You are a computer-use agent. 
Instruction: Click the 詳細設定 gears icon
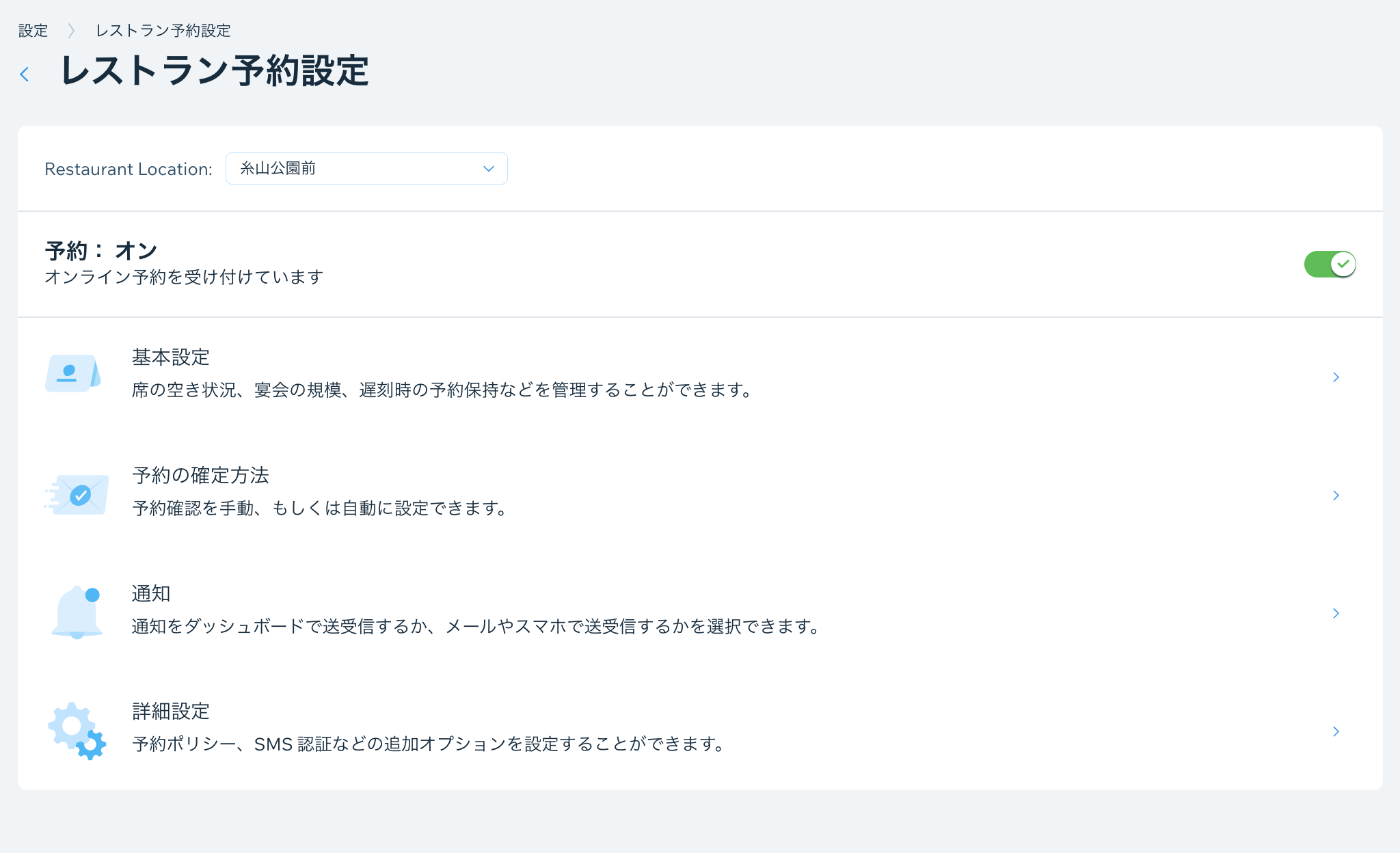pyautogui.click(x=77, y=731)
